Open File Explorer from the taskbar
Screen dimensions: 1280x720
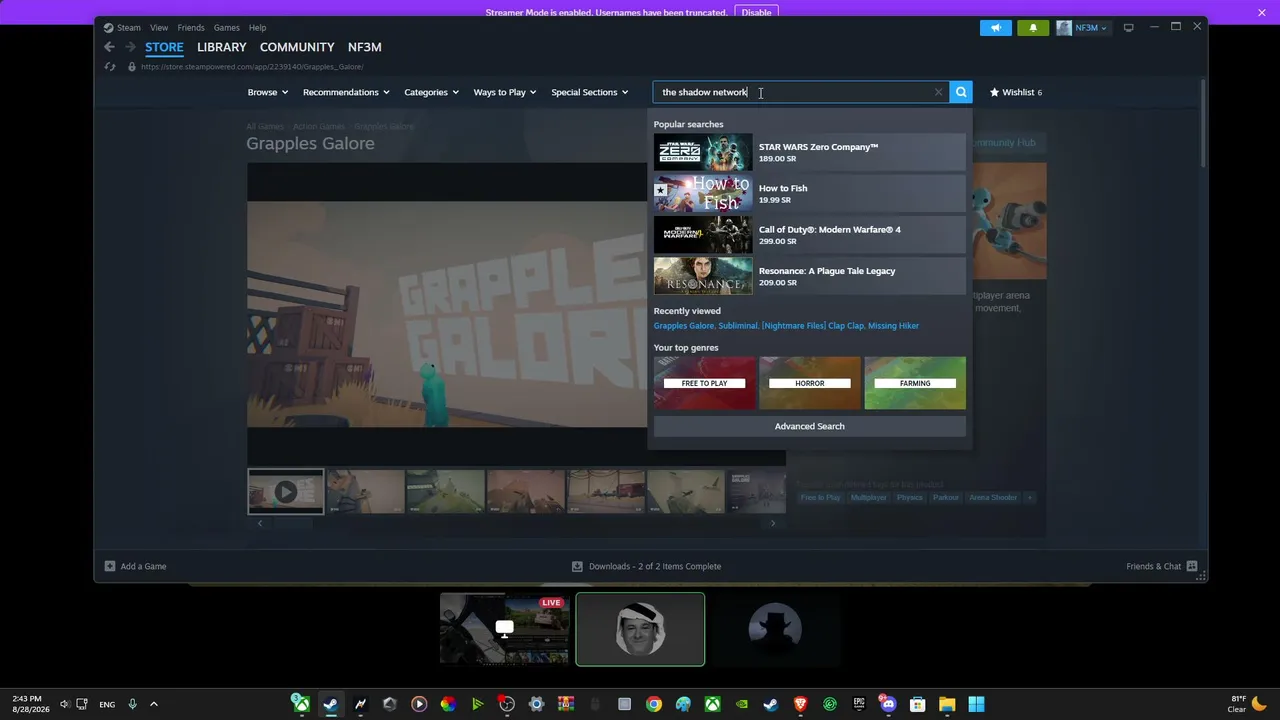947,704
